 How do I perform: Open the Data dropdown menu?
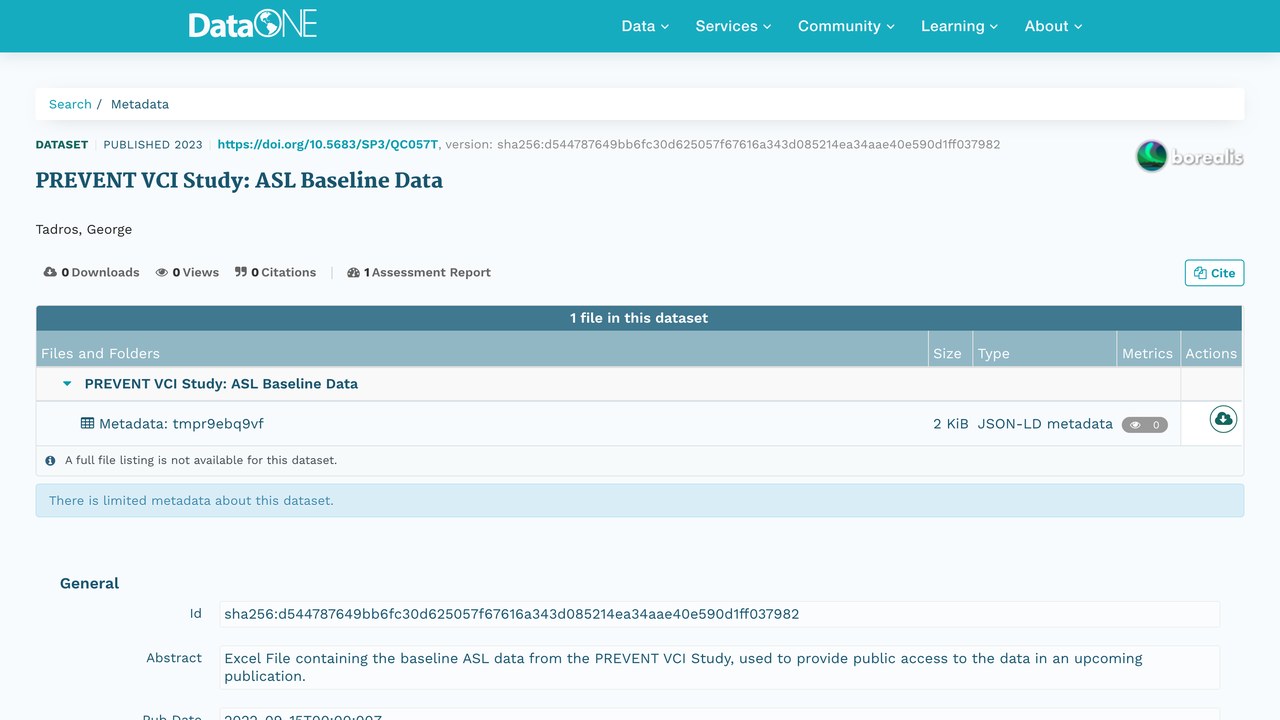coord(645,26)
